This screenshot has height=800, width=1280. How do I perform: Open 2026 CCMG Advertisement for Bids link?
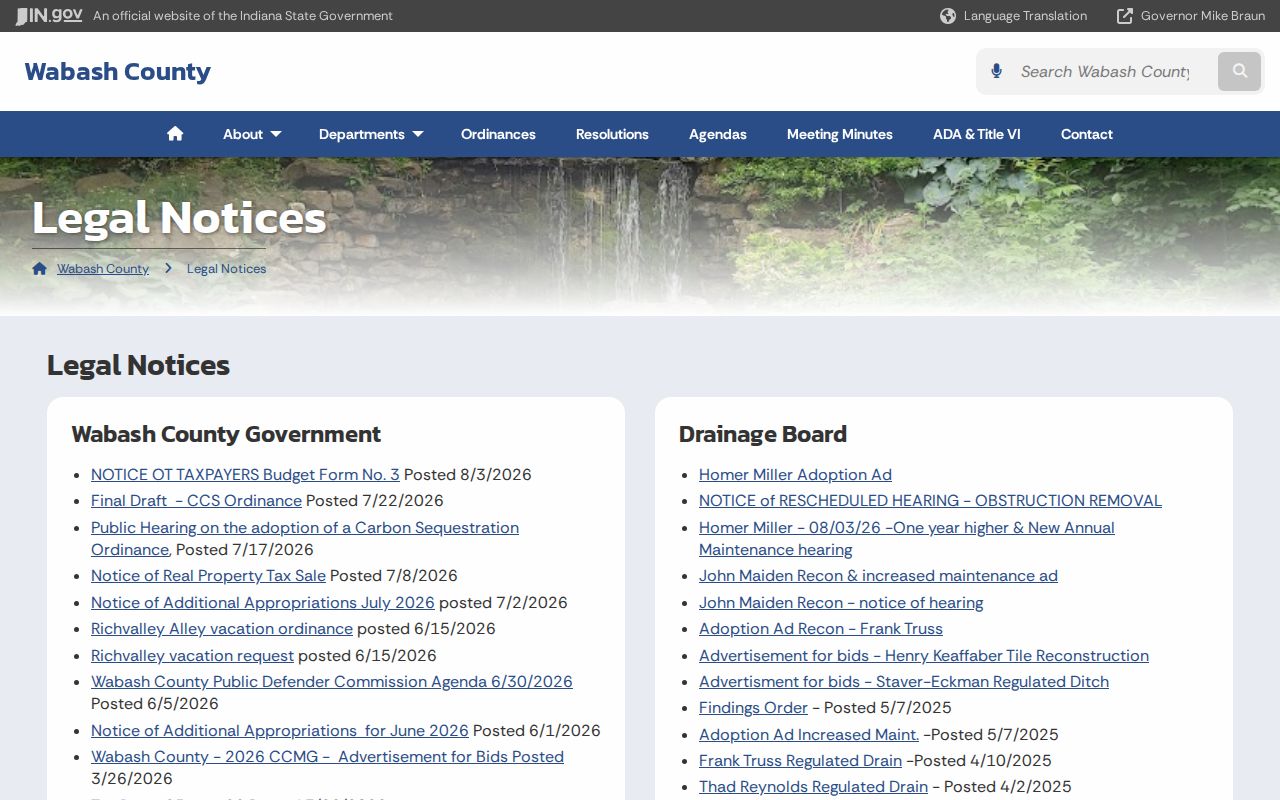coord(327,757)
